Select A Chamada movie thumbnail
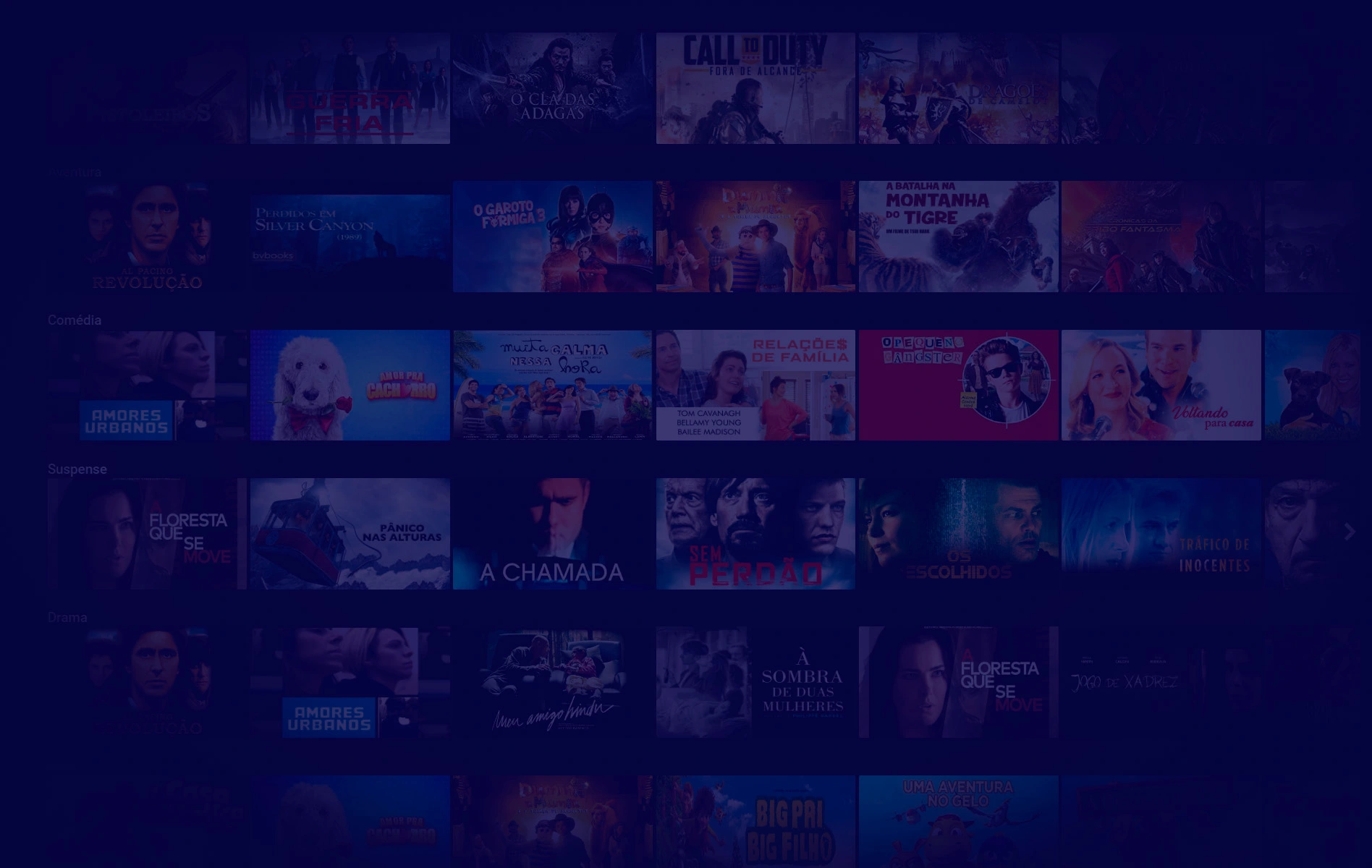This screenshot has width=1372, height=868. [553, 534]
